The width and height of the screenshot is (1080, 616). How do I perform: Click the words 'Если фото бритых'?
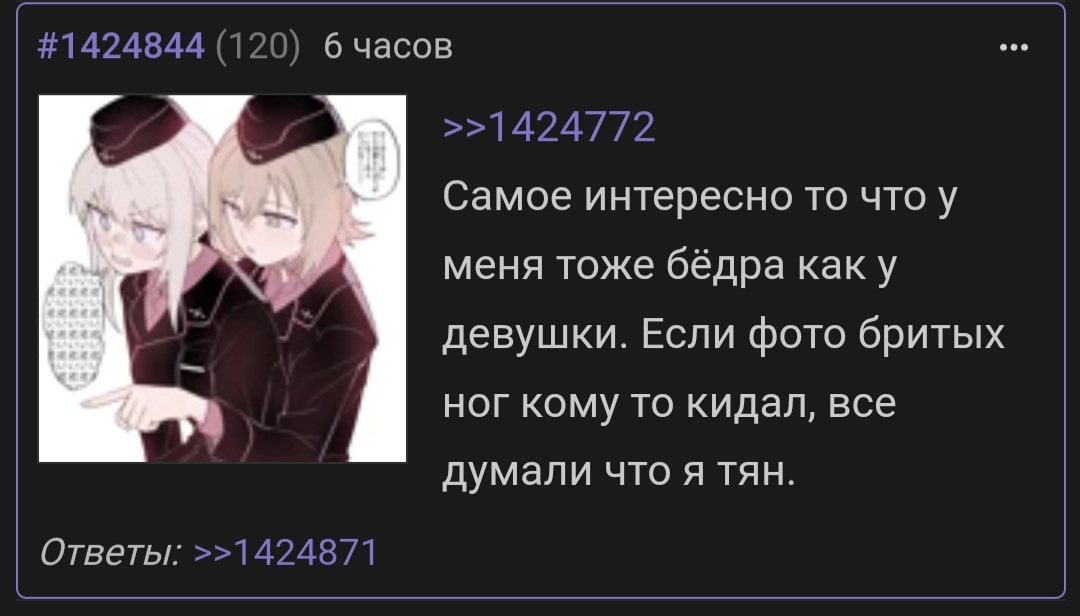pos(823,335)
